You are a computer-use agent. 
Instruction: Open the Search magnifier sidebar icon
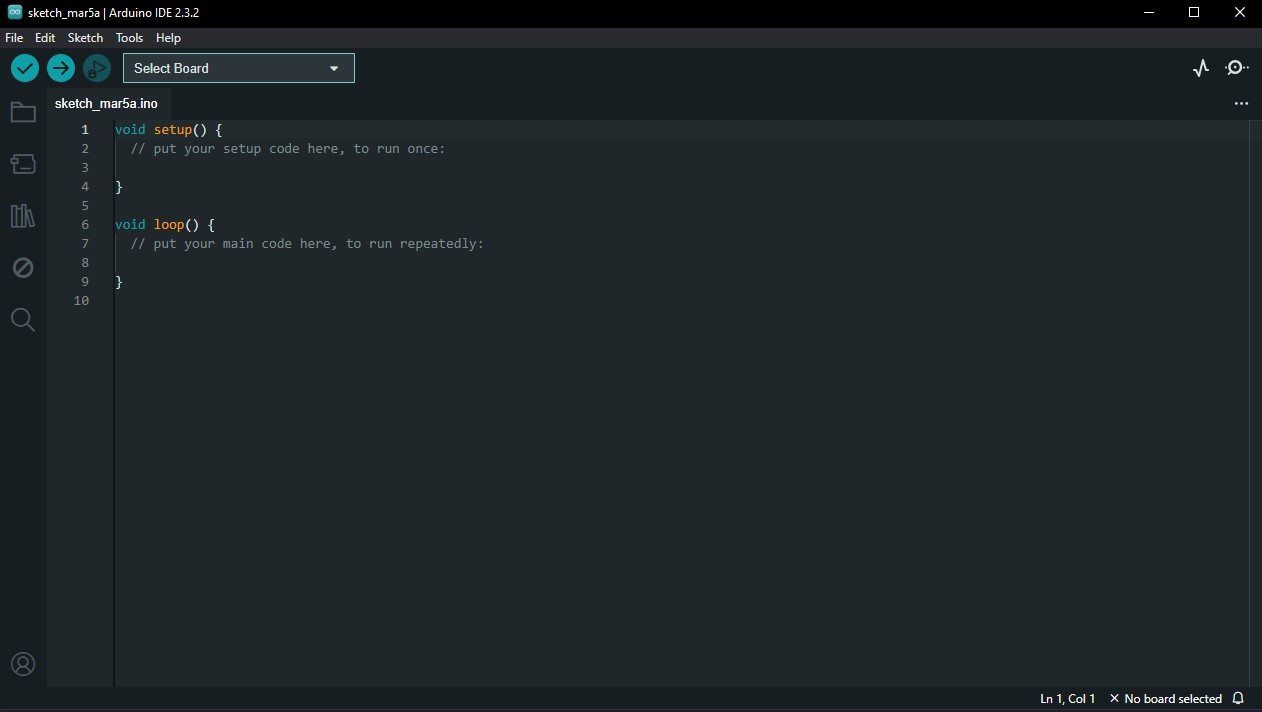pyautogui.click(x=23, y=320)
